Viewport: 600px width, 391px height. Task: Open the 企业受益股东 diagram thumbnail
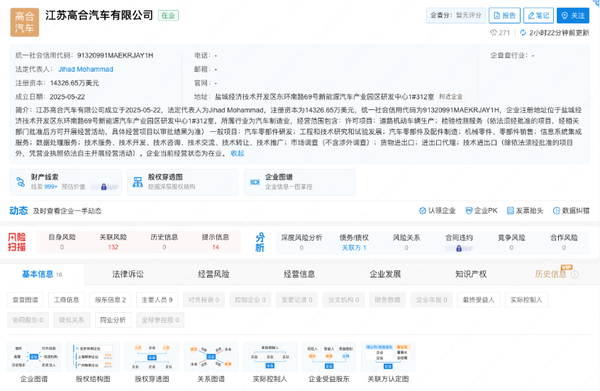329,357
